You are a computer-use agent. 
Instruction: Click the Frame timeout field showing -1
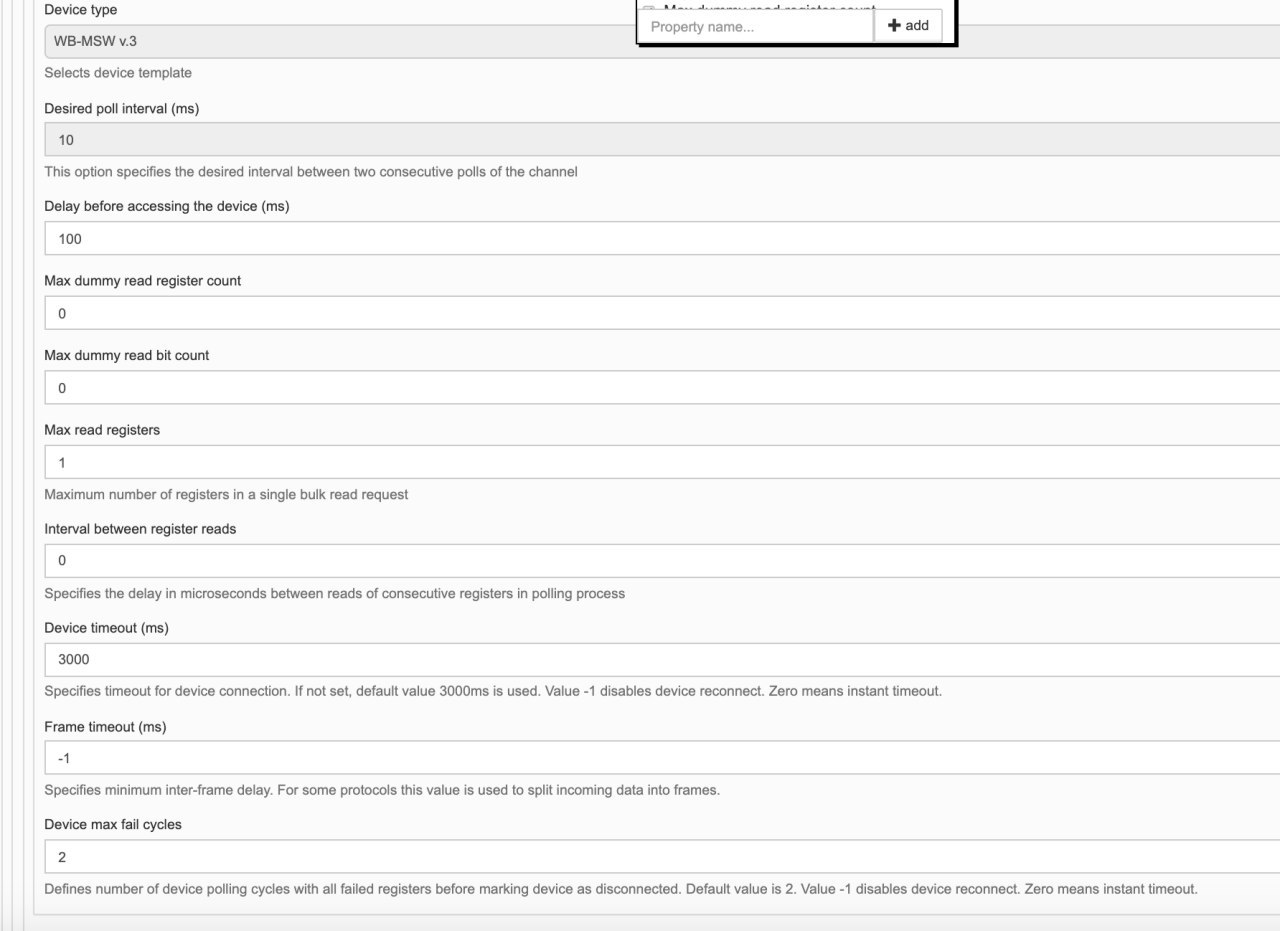(x=662, y=758)
